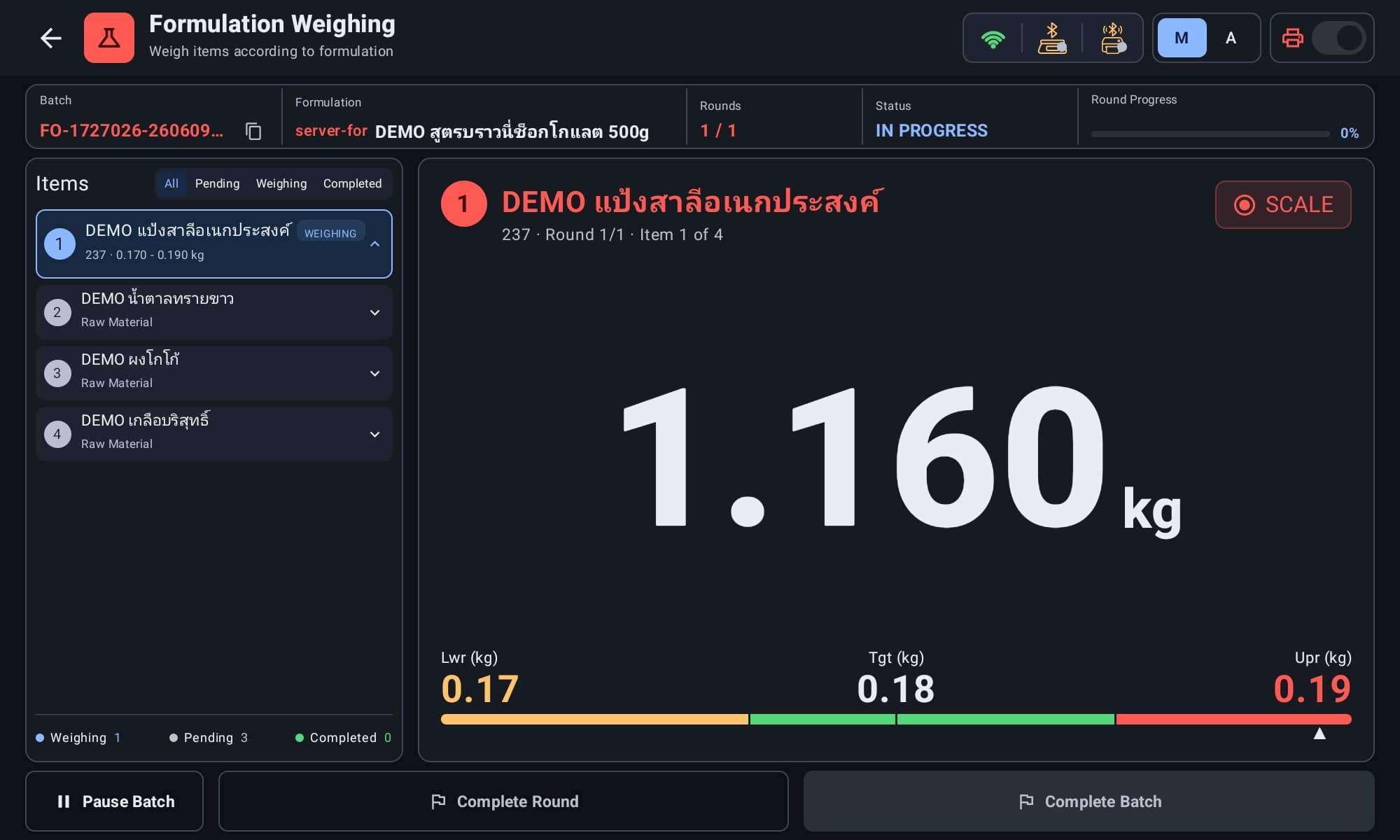Click the Weighing 1 counter in footer

[x=78, y=738]
